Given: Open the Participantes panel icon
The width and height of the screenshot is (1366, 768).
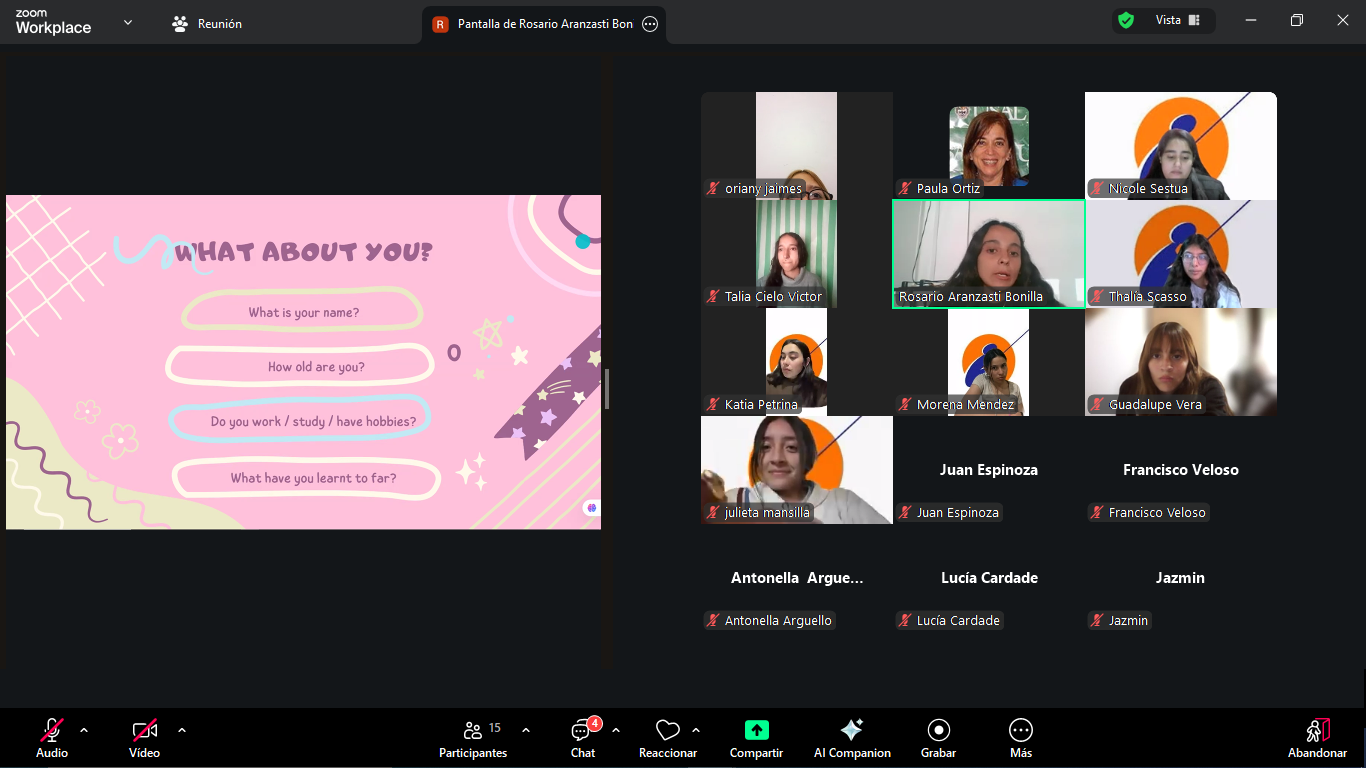Looking at the screenshot, I should click(x=473, y=731).
